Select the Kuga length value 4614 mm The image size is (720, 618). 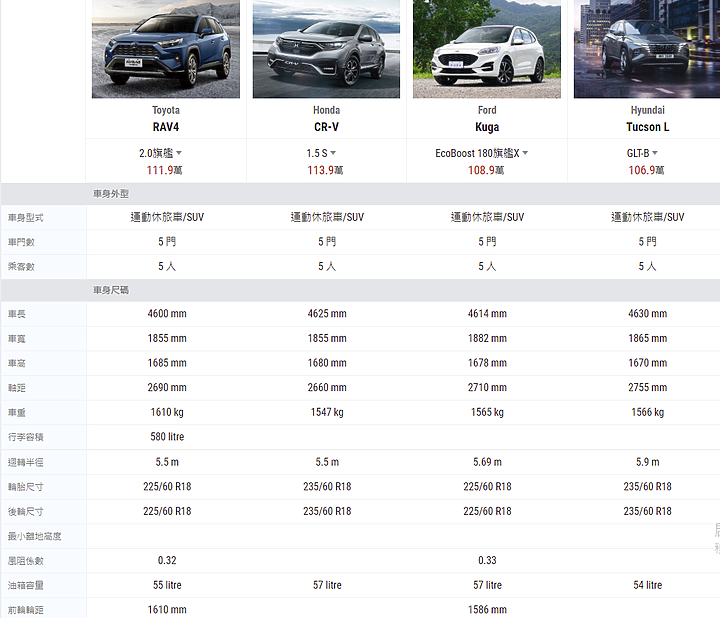[487, 314]
